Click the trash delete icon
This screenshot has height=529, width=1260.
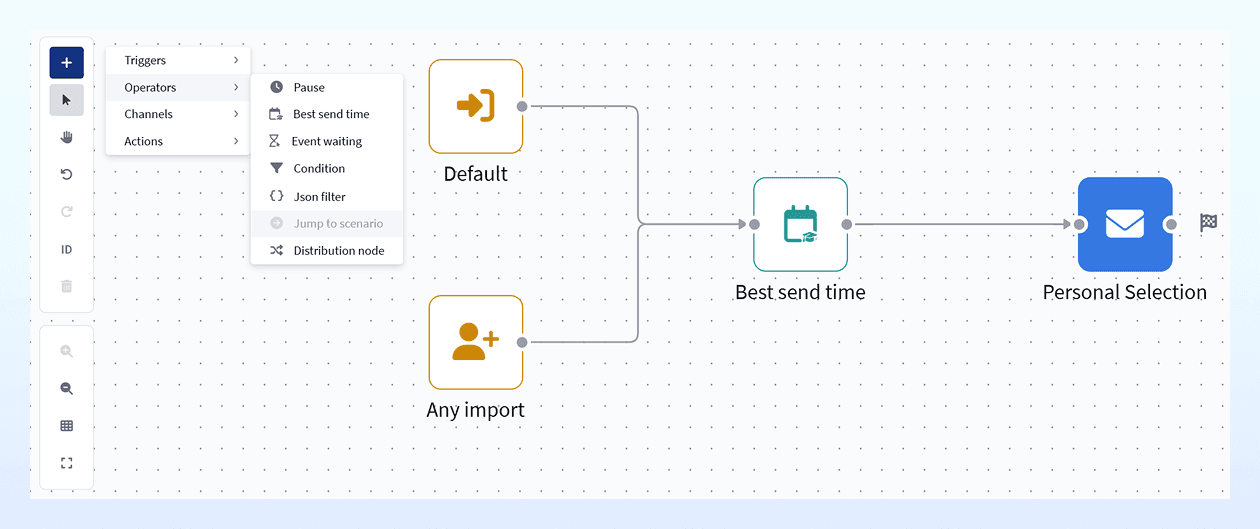pyautogui.click(x=67, y=286)
